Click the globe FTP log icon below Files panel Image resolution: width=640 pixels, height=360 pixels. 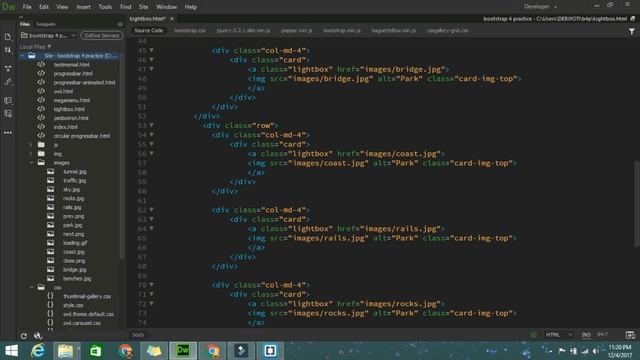click(38, 336)
